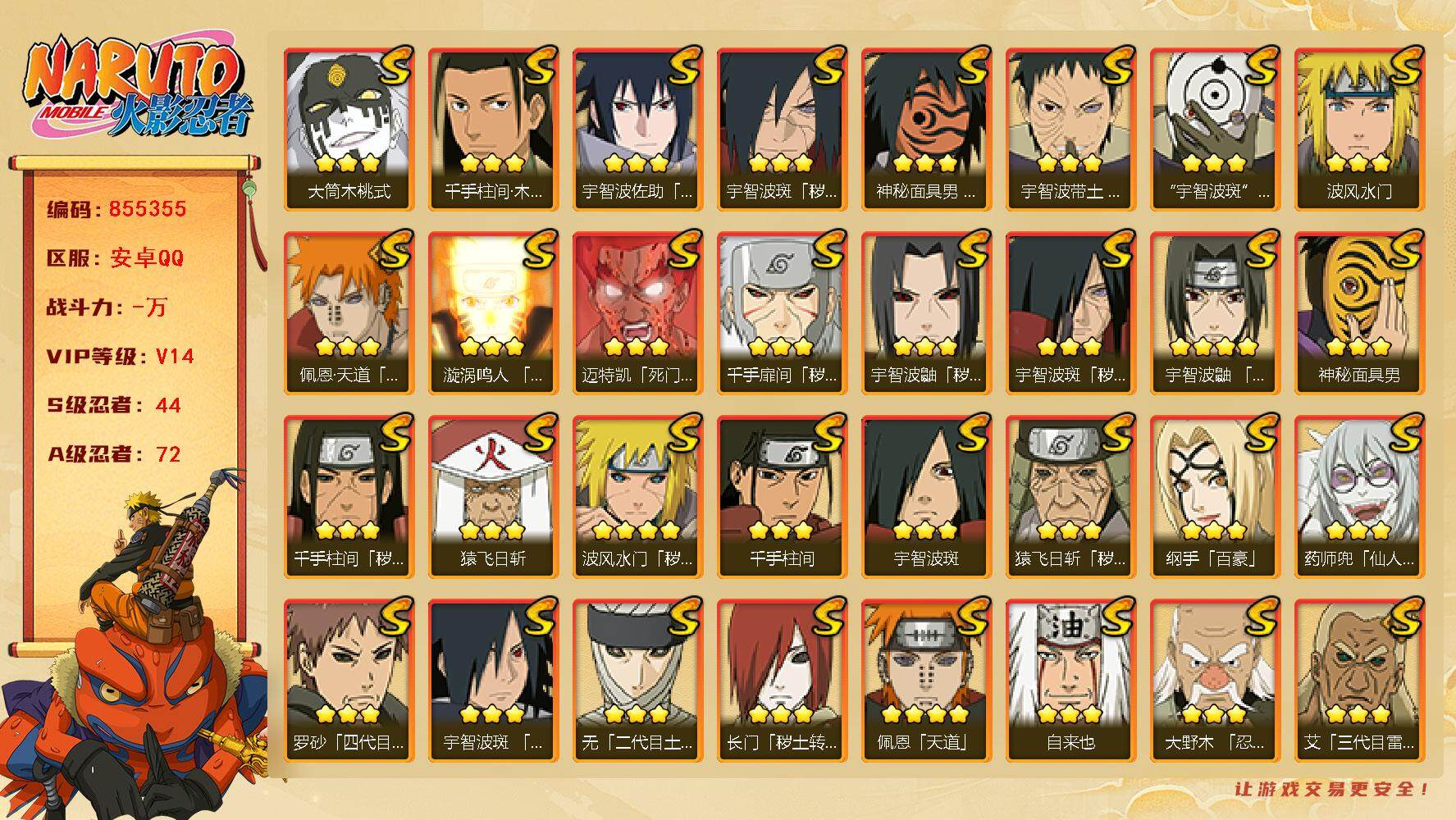Select the 神秘面具男 yellow mask card
This screenshot has height=820, width=1456.
(1359, 313)
